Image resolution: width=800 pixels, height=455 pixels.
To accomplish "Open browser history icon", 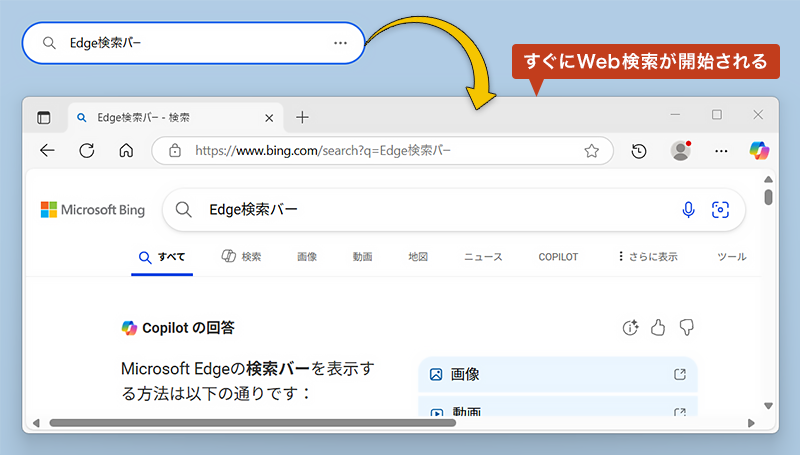I will click(639, 151).
